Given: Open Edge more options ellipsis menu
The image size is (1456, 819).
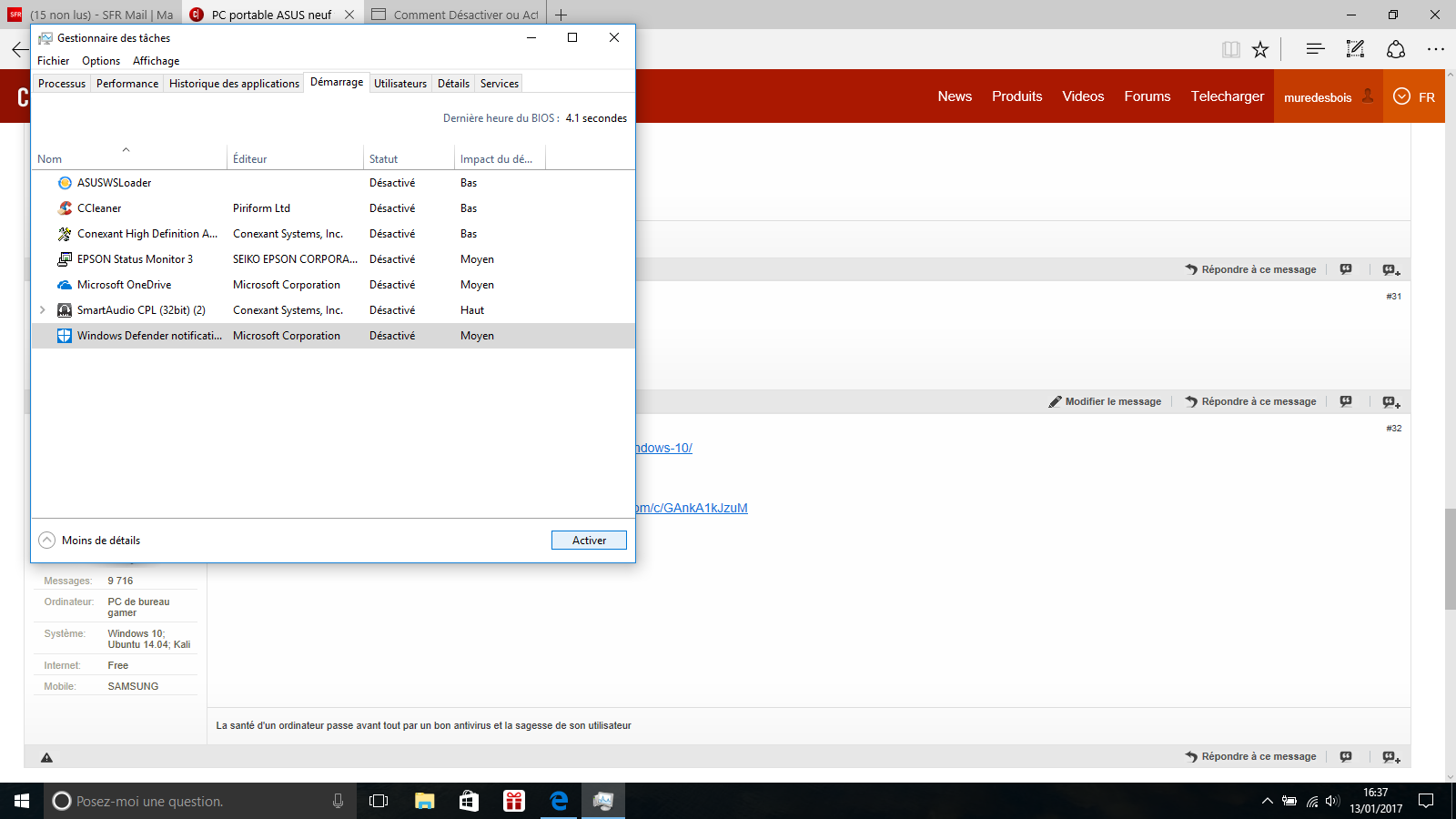Looking at the screenshot, I should (1436, 49).
